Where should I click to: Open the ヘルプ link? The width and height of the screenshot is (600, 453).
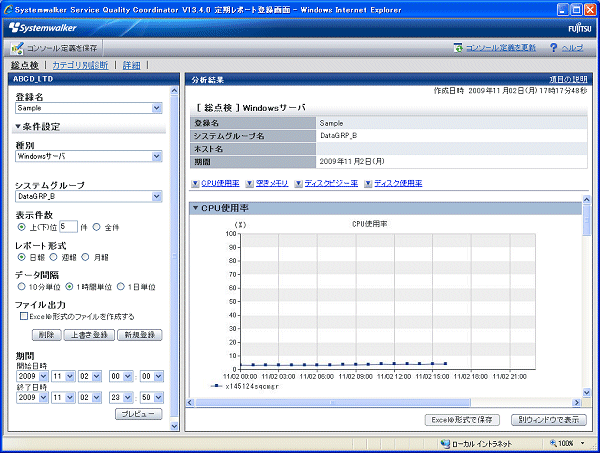click(572, 48)
